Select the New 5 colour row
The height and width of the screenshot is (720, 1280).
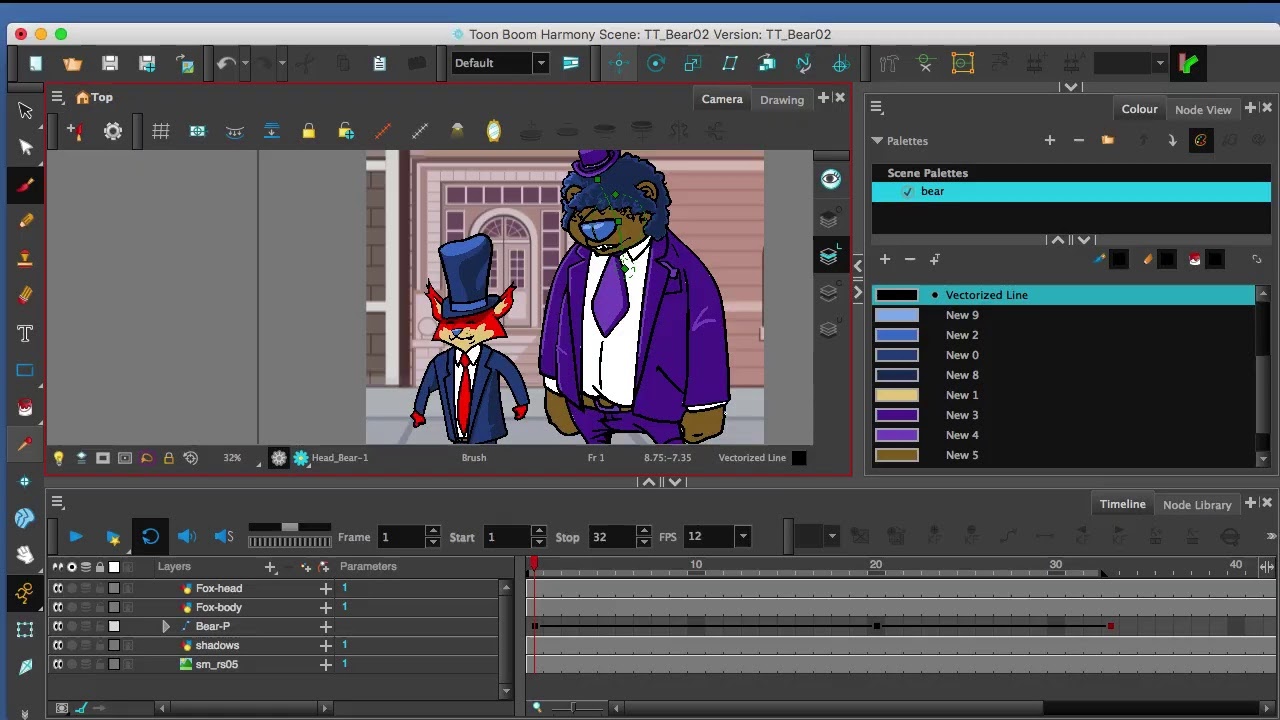point(1064,455)
